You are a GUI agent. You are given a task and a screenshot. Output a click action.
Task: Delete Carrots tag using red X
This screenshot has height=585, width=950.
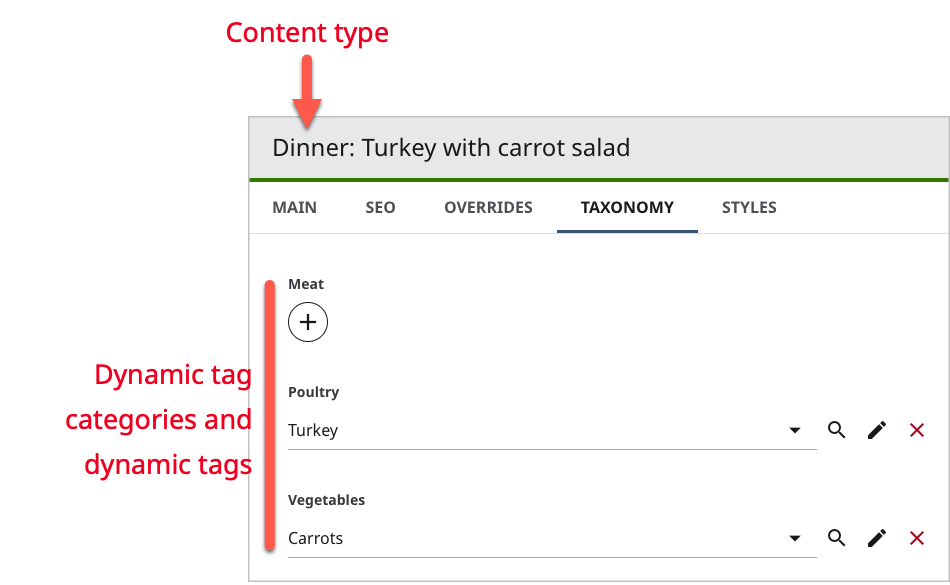tap(917, 538)
